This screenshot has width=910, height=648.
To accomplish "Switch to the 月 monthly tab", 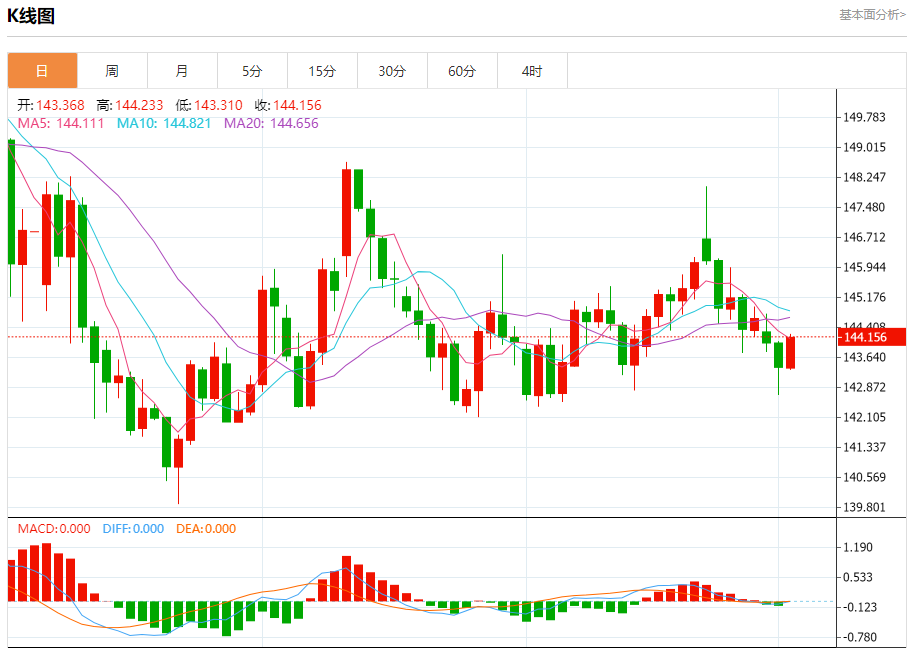I will pyautogui.click(x=182, y=71).
